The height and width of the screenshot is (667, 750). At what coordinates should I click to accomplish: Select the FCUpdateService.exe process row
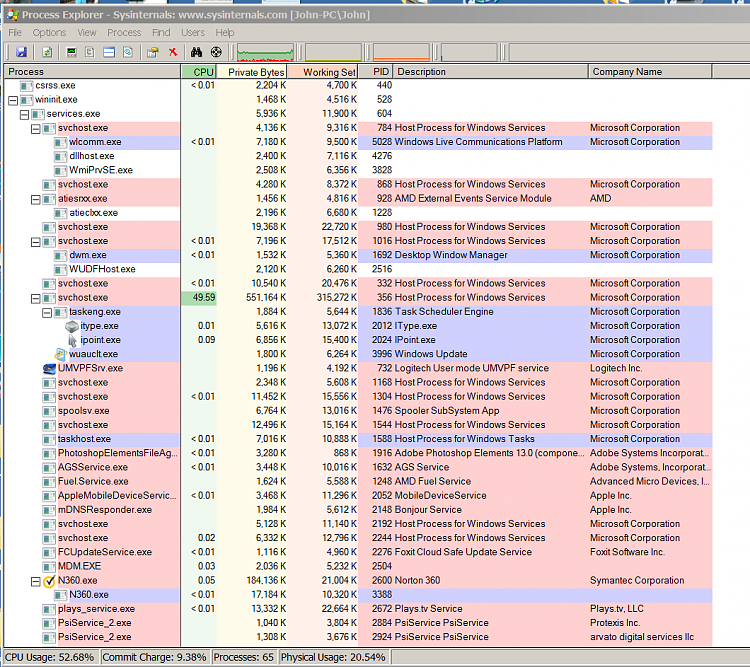tap(358, 552)
